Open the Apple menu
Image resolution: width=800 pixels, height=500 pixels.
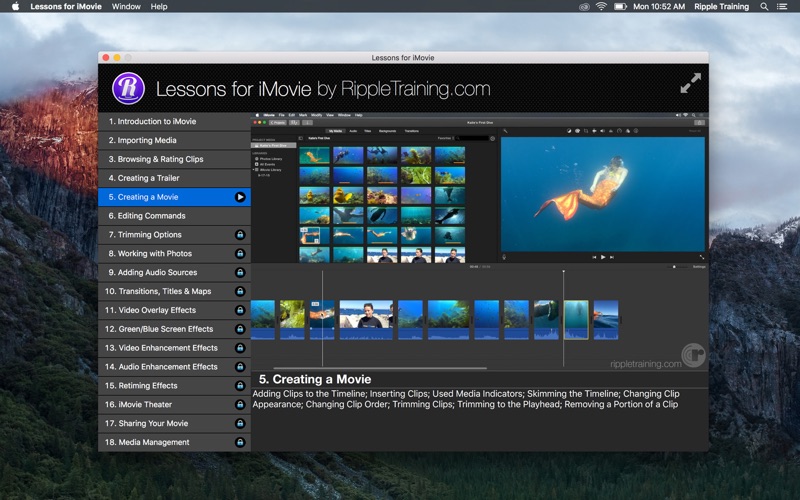[15, 7]
